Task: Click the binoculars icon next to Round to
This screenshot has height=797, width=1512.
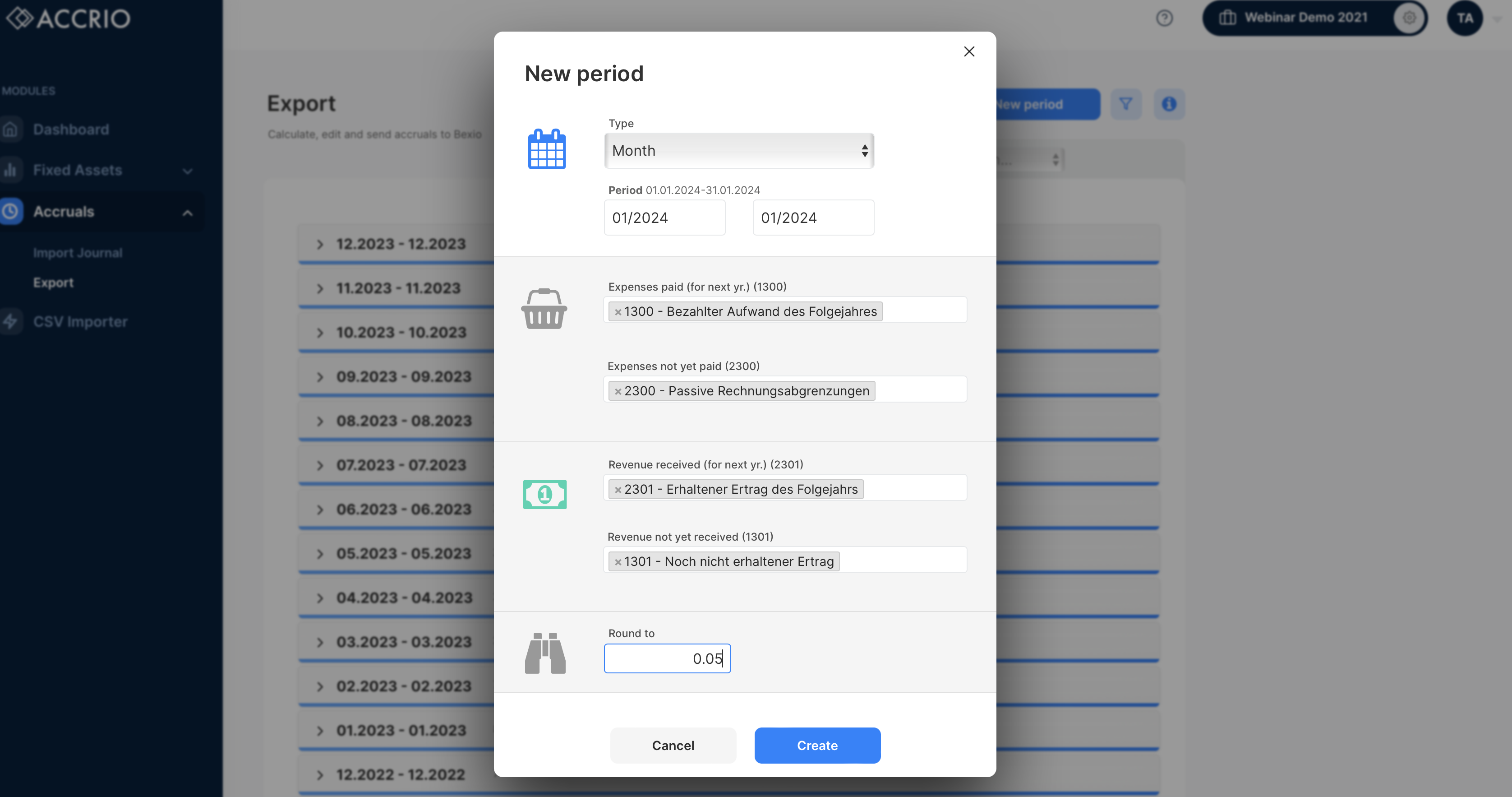Action: (545, 653)
